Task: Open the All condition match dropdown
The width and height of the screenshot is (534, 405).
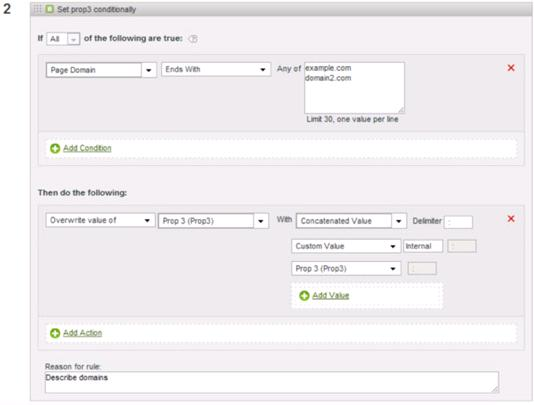Action: 63,39
